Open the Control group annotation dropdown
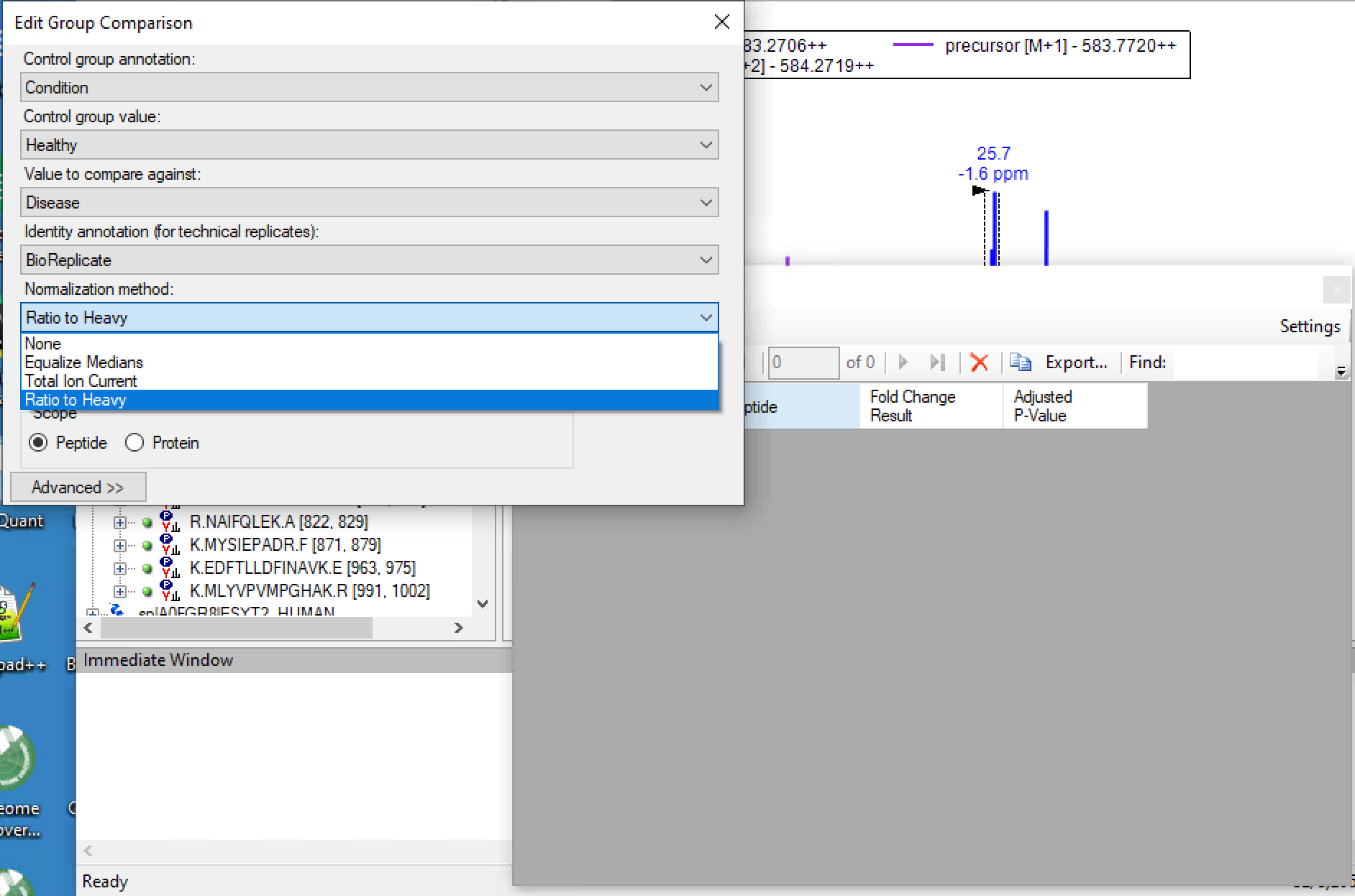This screenshot has width=1355, height=896. [x=370, y=88]
